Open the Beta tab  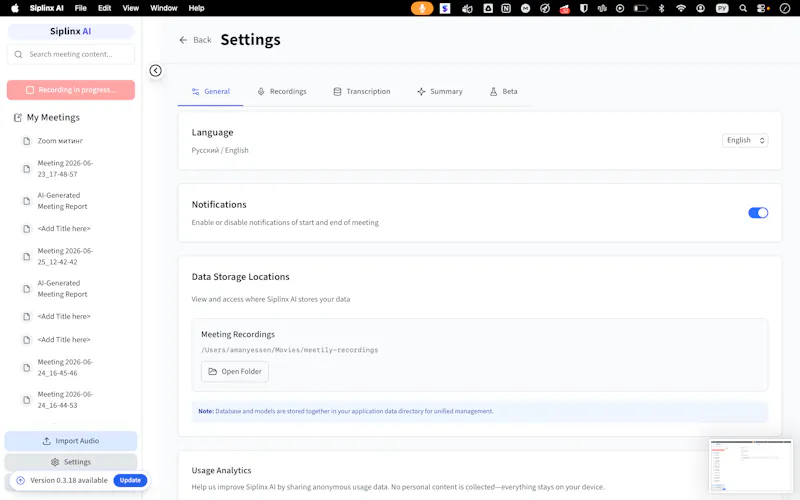point(504,91)
